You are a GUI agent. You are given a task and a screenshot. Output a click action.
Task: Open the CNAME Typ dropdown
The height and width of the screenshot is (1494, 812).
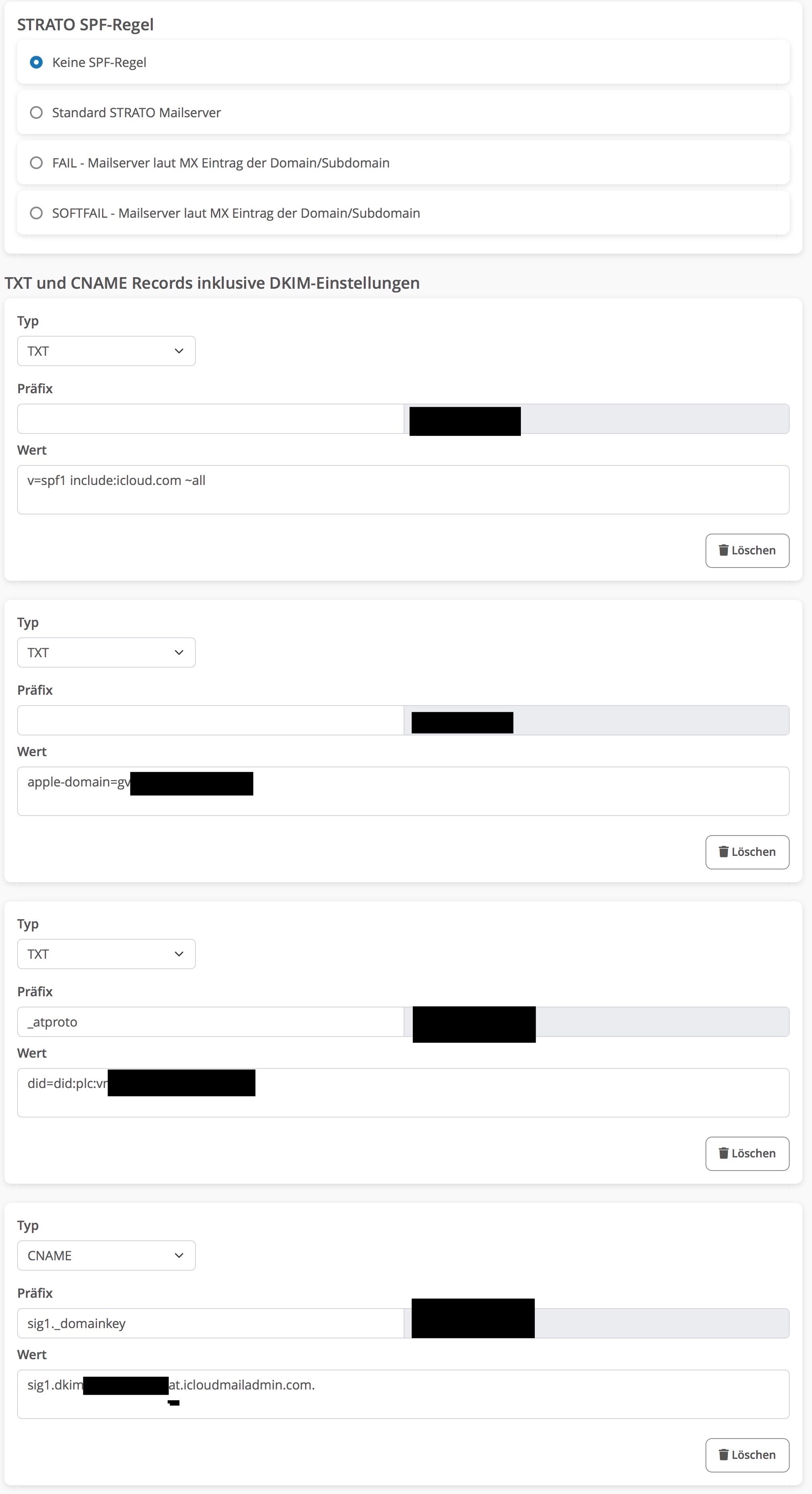(106, 1256)
